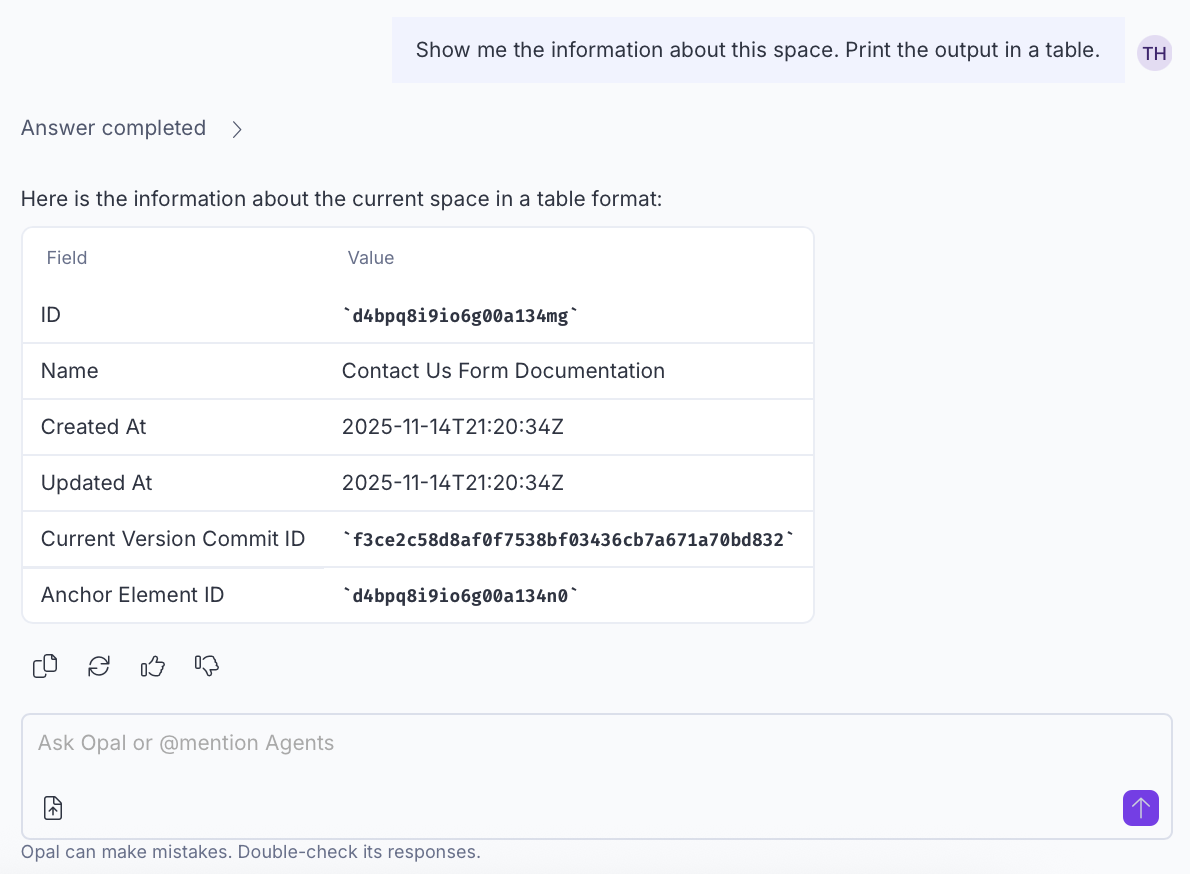Click the Value column header

(371, 258)
